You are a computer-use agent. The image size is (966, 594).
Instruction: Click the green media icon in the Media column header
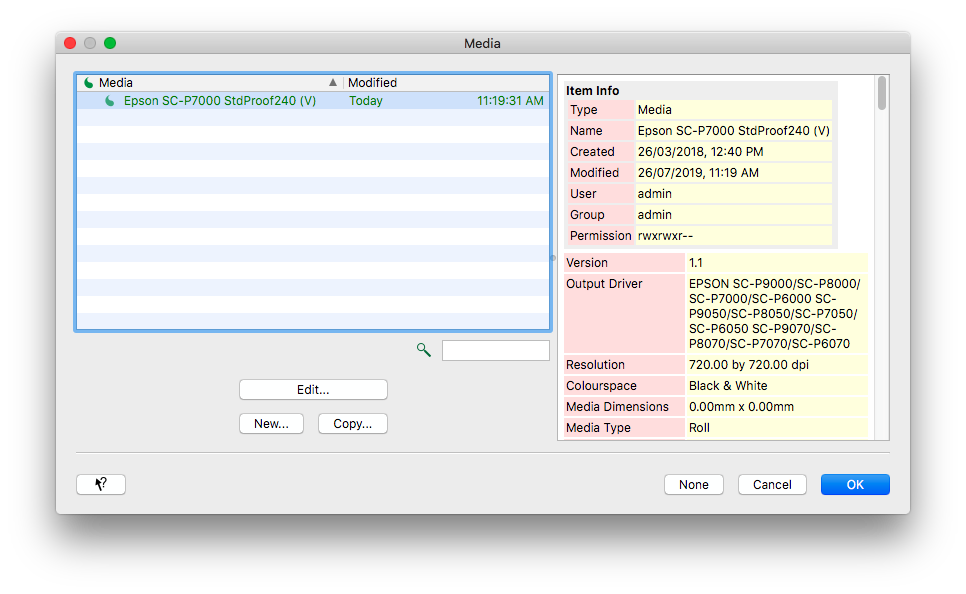tap(89, 83)
